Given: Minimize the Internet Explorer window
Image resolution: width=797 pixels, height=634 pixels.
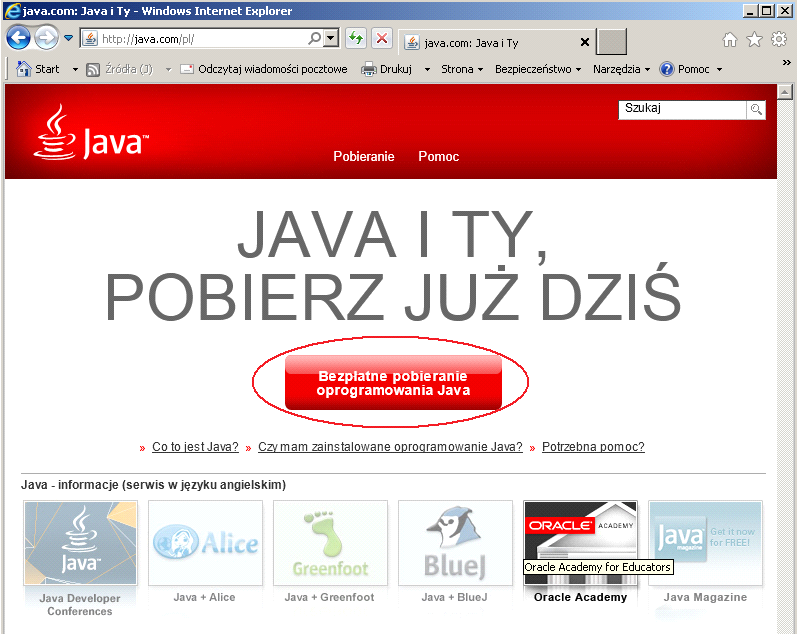Looking at the screenshot, I should click(750, 10).
